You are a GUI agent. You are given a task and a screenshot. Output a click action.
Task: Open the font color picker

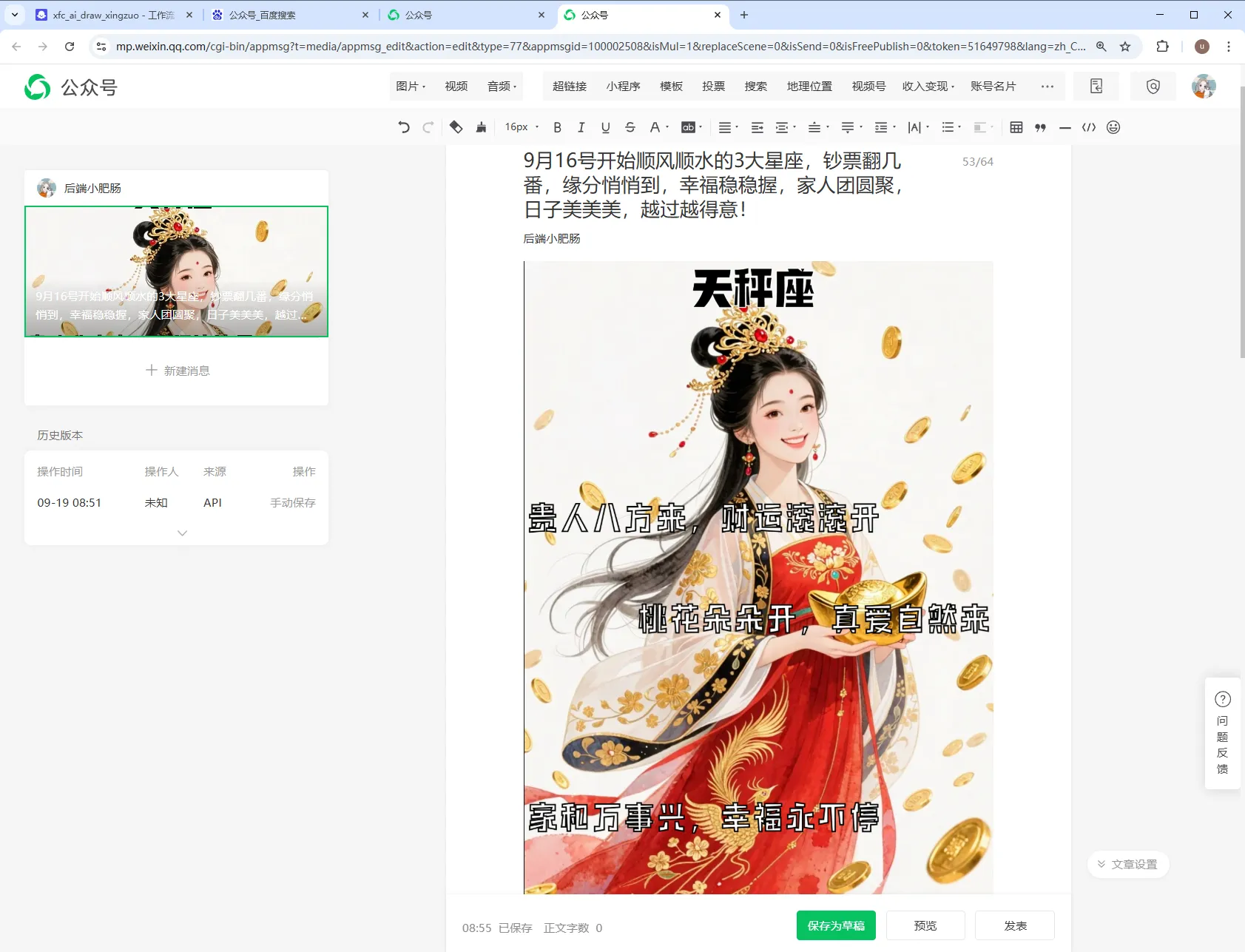pyautogui.click(x=658, y=127)
